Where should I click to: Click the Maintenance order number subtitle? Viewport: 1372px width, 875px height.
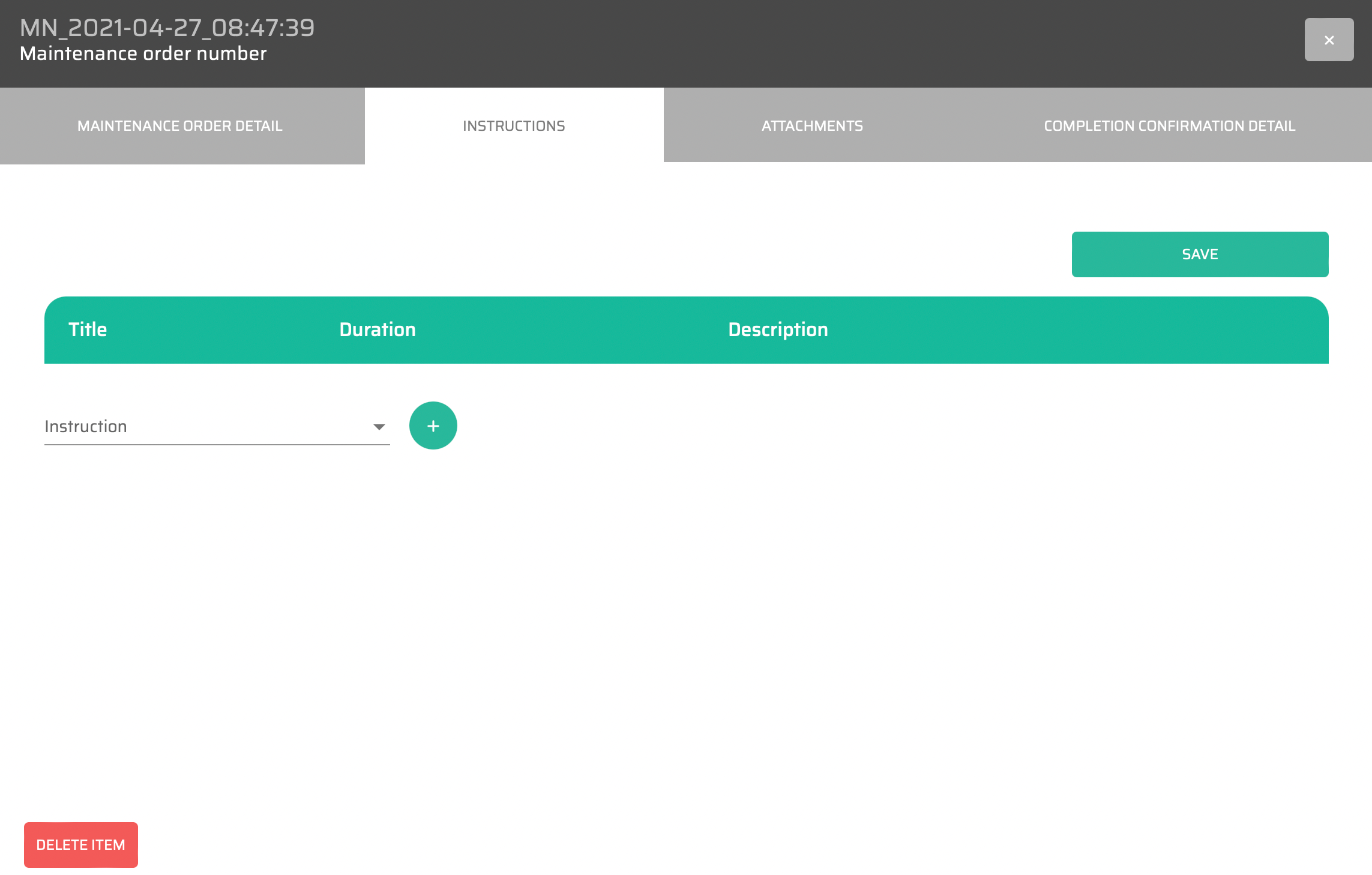(143, 53)
